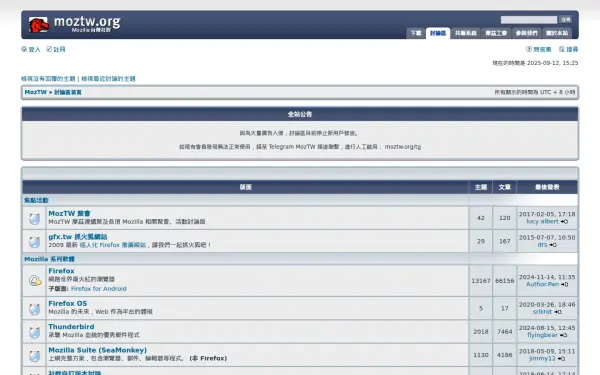
Task: View profile of user jimmy12
Action: pyautogui.click(x=542, y=359)
